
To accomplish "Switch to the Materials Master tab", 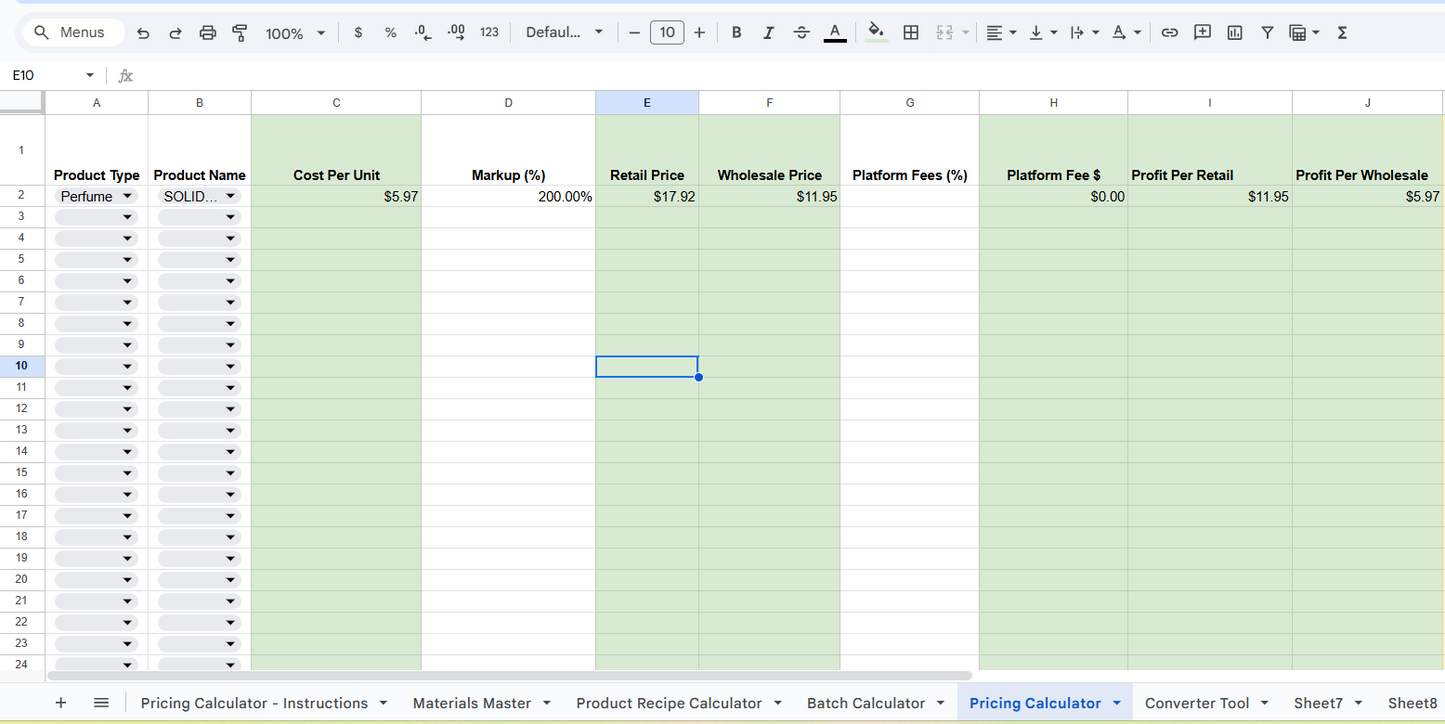I will tap(472, 703).
